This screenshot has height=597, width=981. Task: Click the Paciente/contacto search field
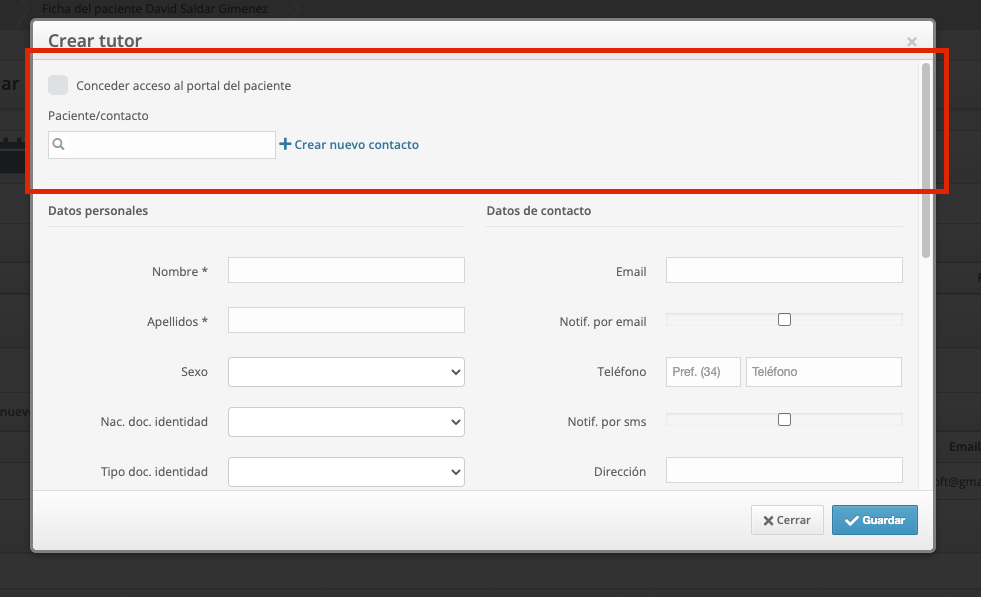tap(162, 145)
